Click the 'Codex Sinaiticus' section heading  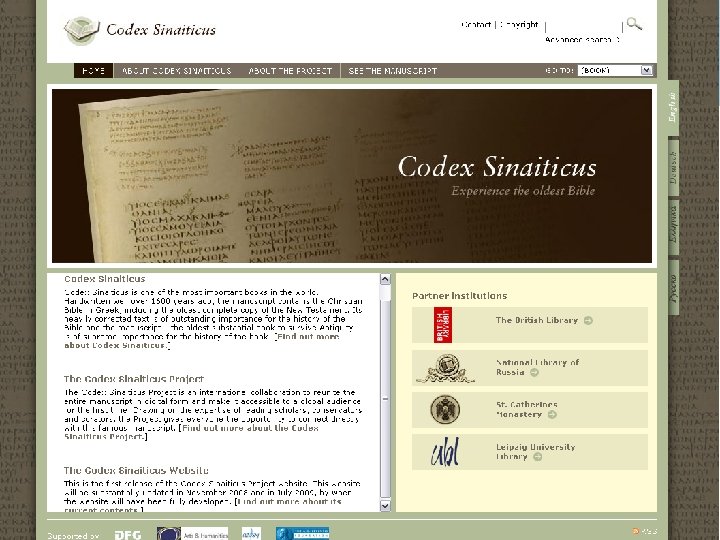point(105,279)
